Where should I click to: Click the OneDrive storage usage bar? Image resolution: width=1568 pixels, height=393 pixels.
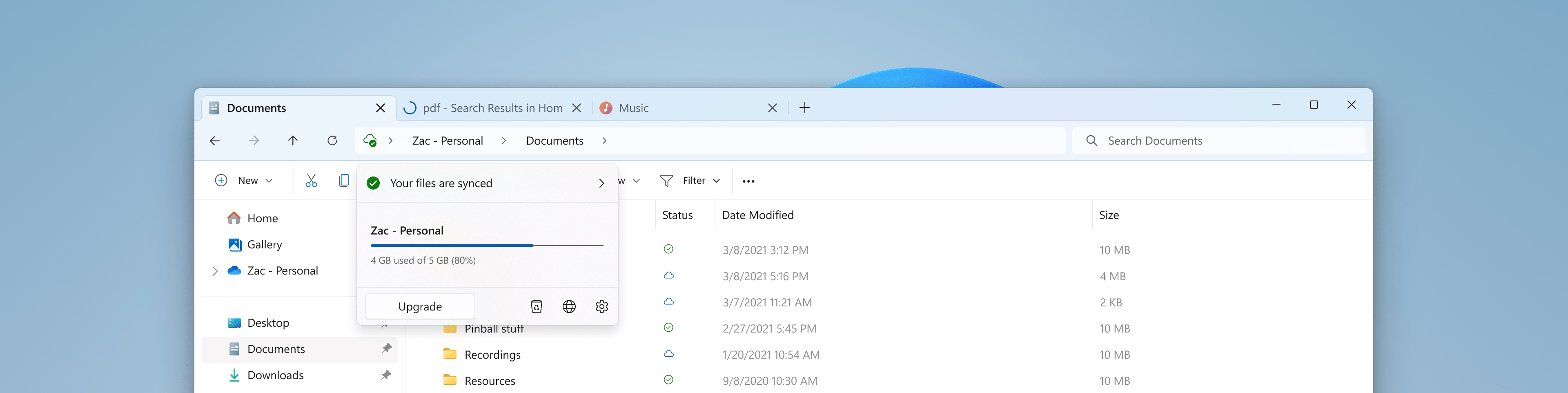point(486,246)
